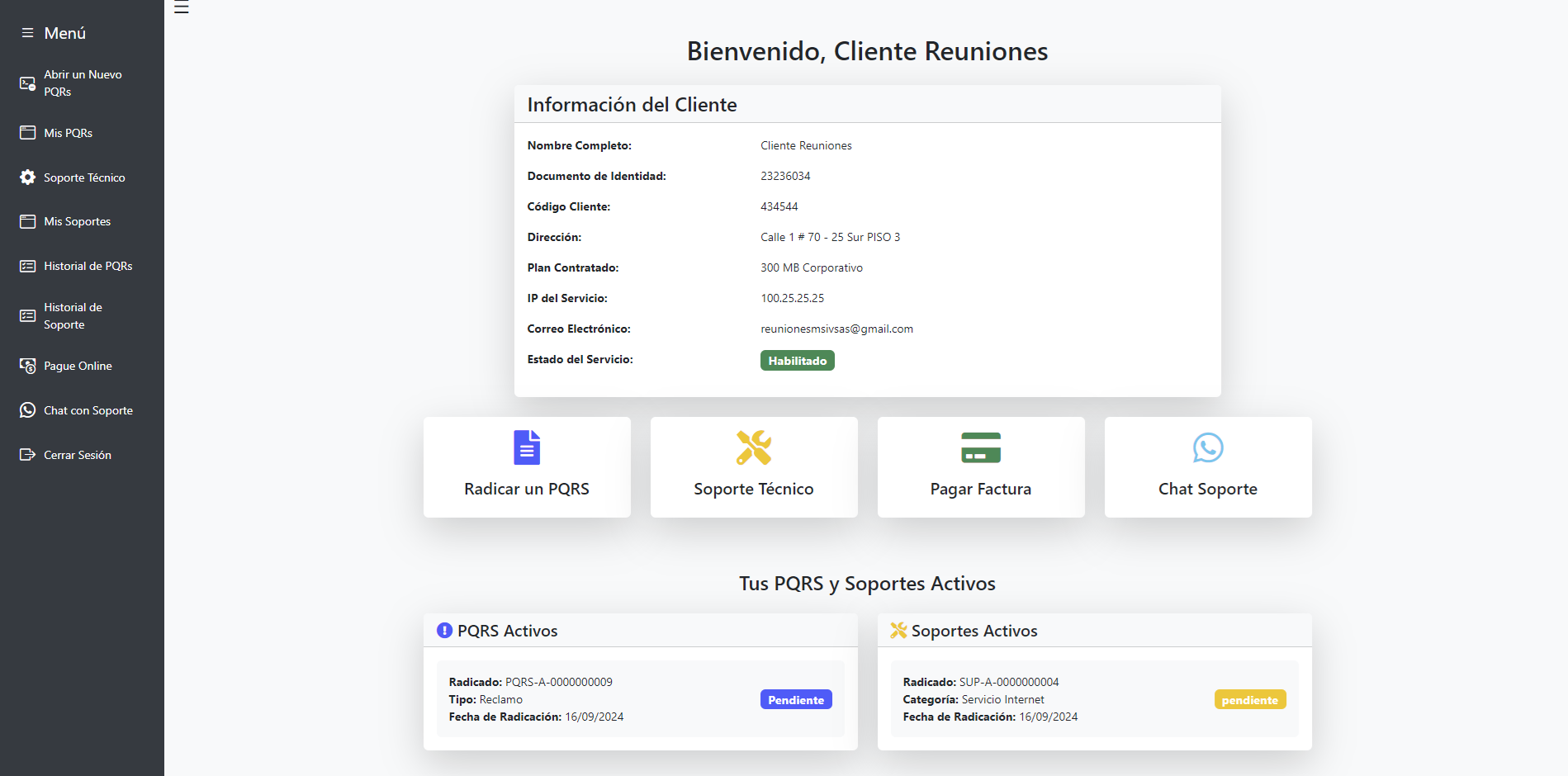Click the WhatsApp icon in the sidebar menu

point(27,410)
